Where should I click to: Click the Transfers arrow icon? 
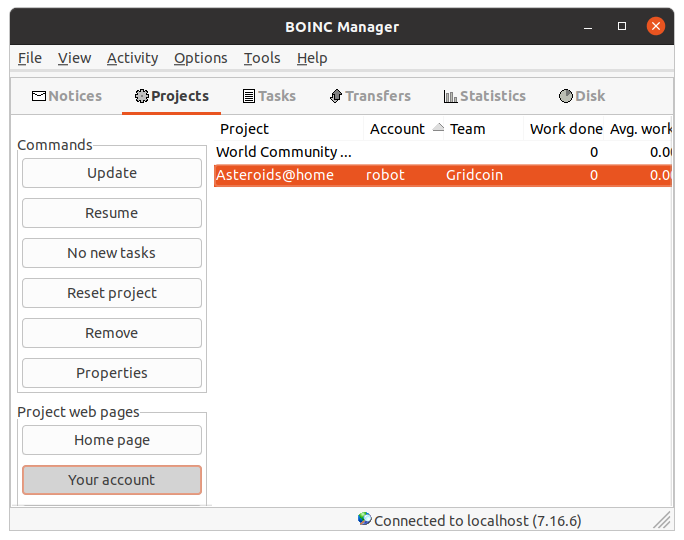[x=335, y=96]
